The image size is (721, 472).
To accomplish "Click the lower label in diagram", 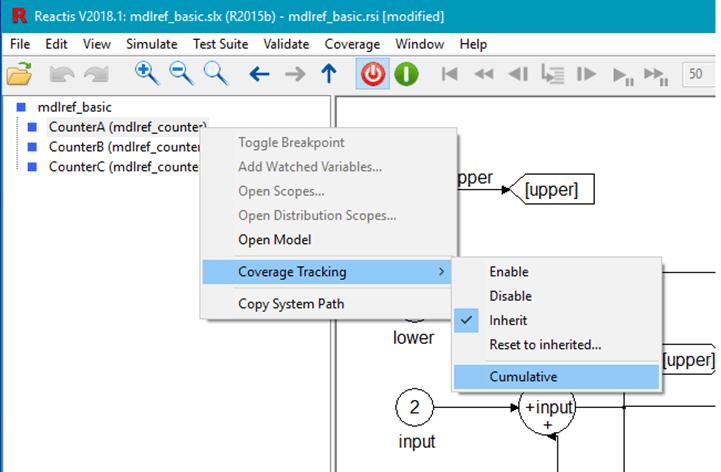I will pyautogui.click(x=413, y=338).
